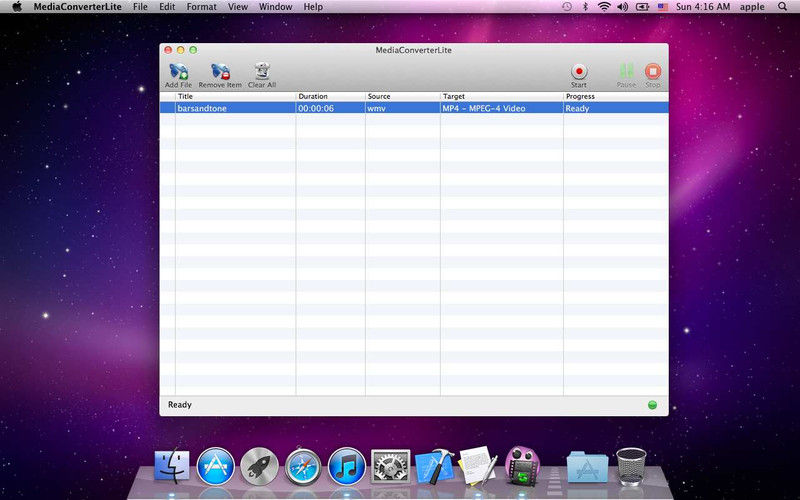Image resolution: width=800 pixels, height=500 pixels.
Task: Open the Trash in the Dock
Action: (x=631, y=466)
